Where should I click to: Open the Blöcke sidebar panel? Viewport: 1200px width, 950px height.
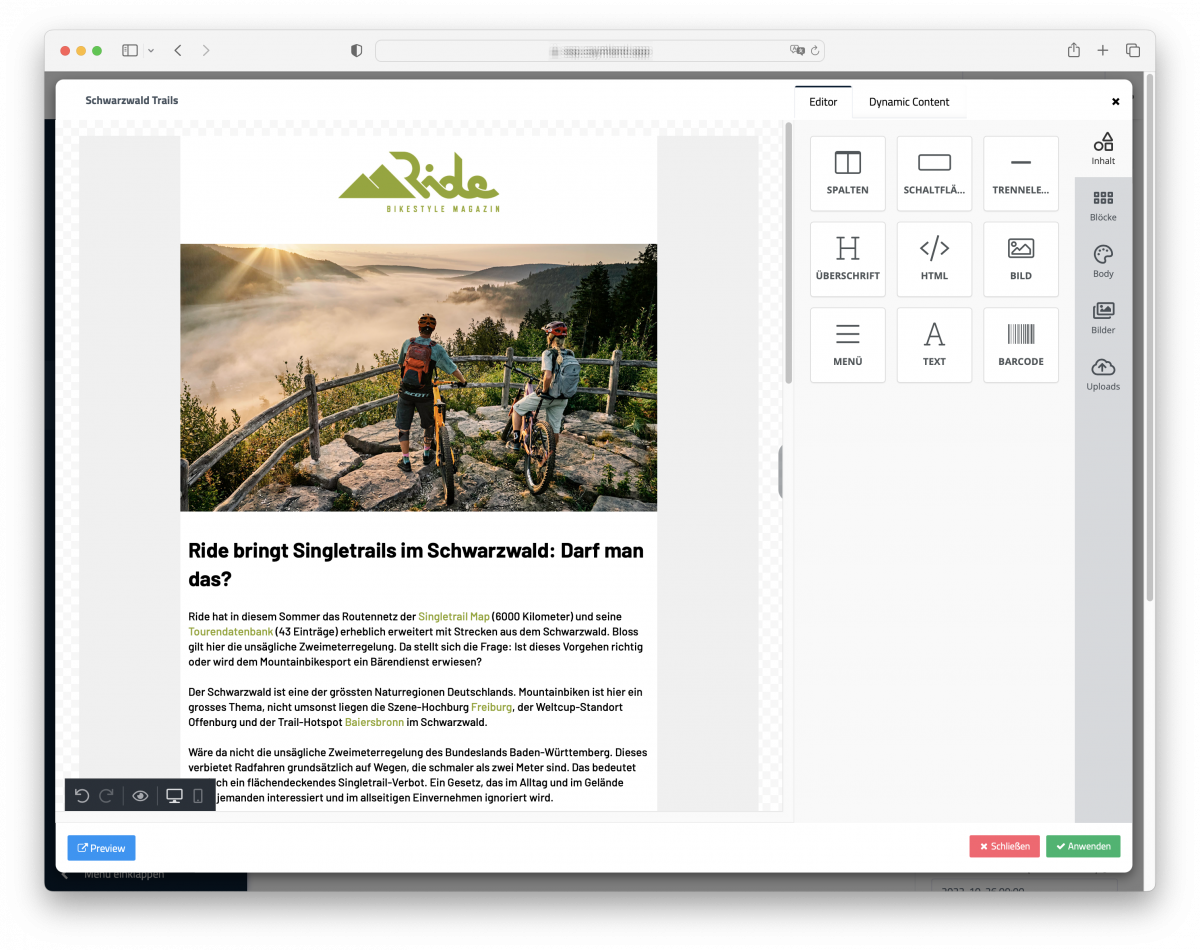1103,206
